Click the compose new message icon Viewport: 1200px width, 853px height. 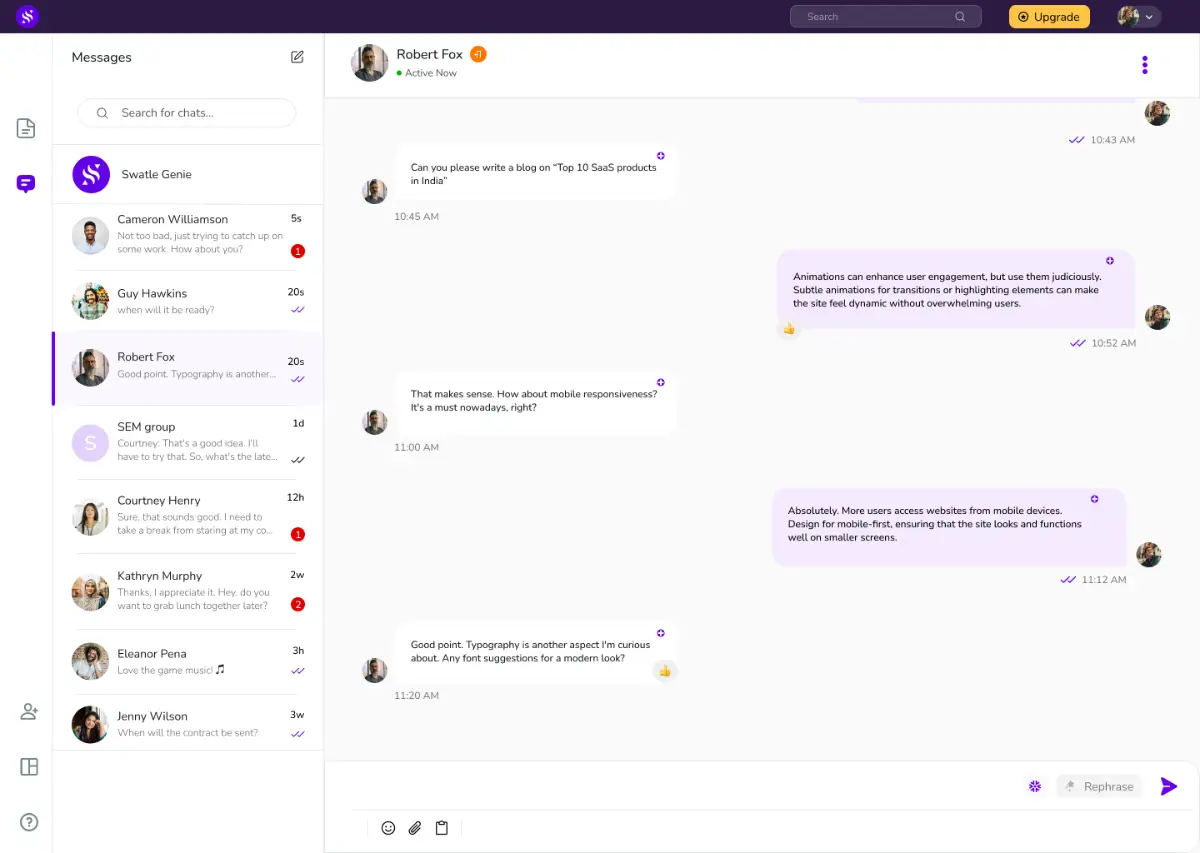pos(297,57)
